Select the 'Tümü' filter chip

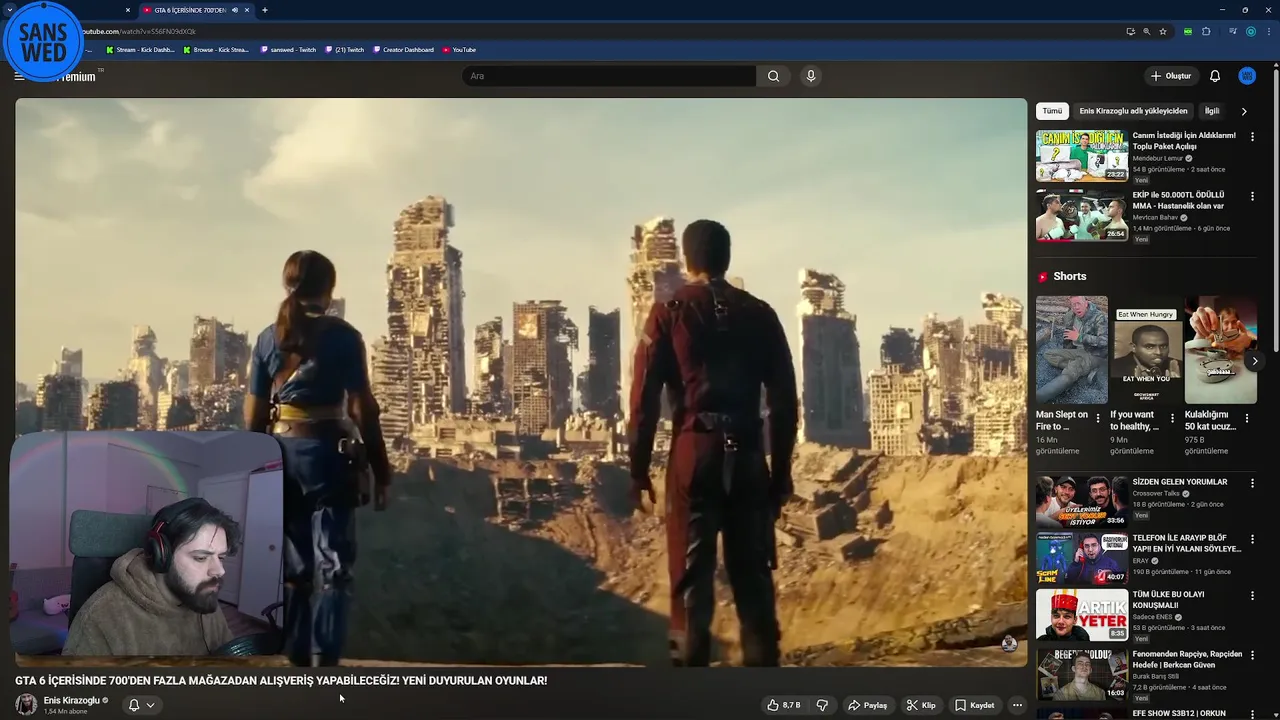(1053, 111)
